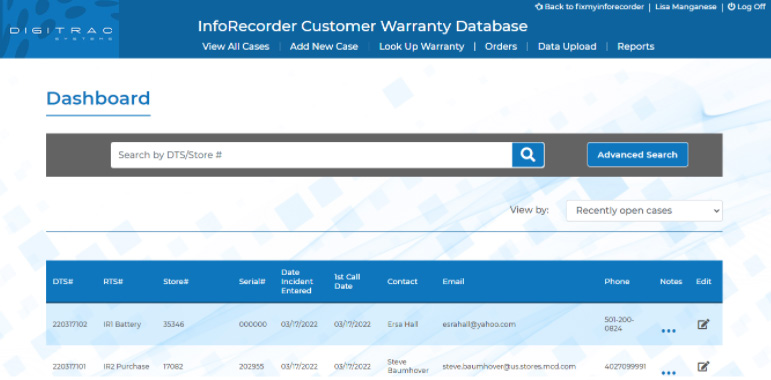This screenshot has width=771, height=380.
Task: Click the DTS# column header
Action: coord(63,282)
